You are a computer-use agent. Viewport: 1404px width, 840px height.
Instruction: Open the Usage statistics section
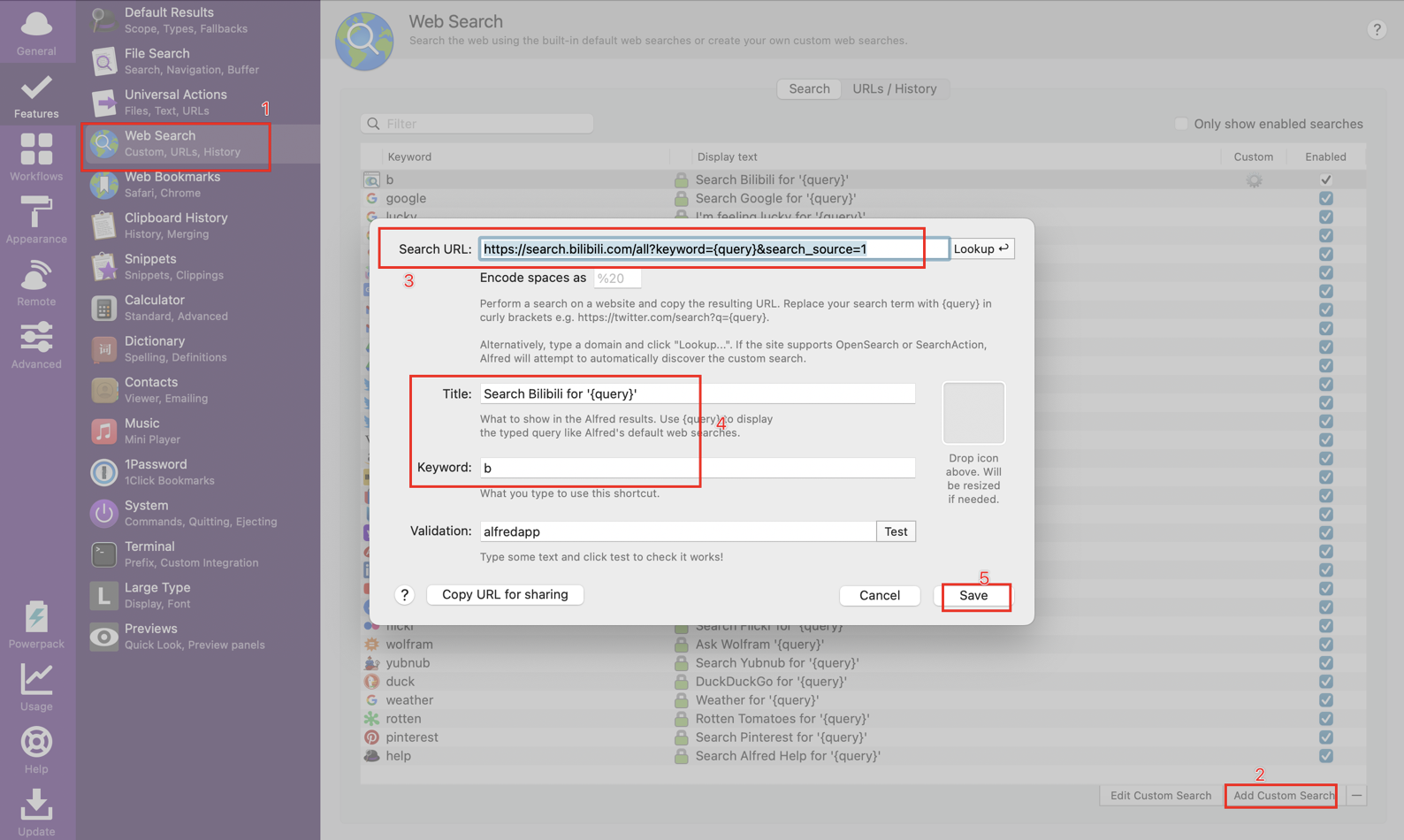pos(36,687)
